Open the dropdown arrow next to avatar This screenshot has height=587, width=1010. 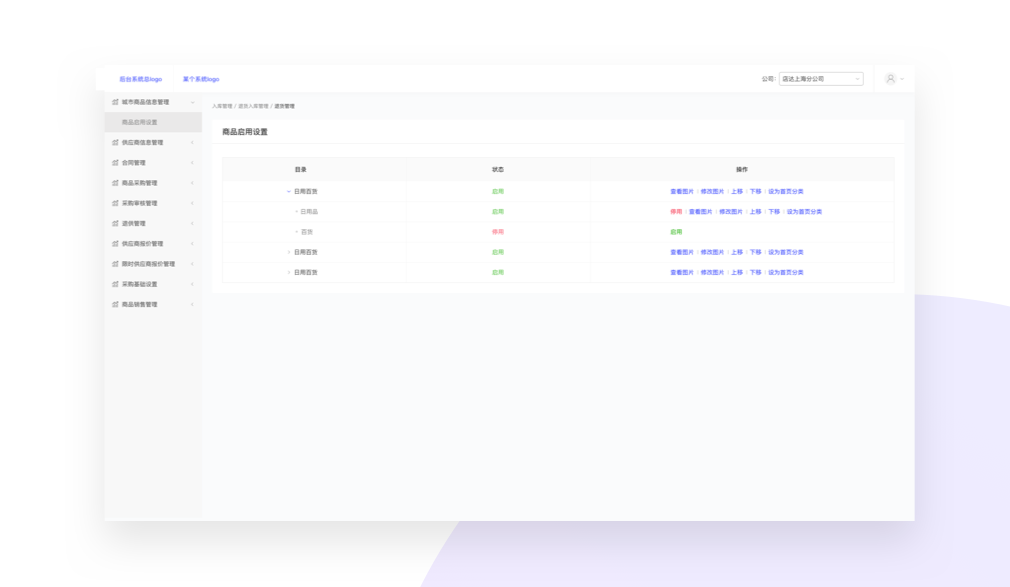[x=902, y=79]
